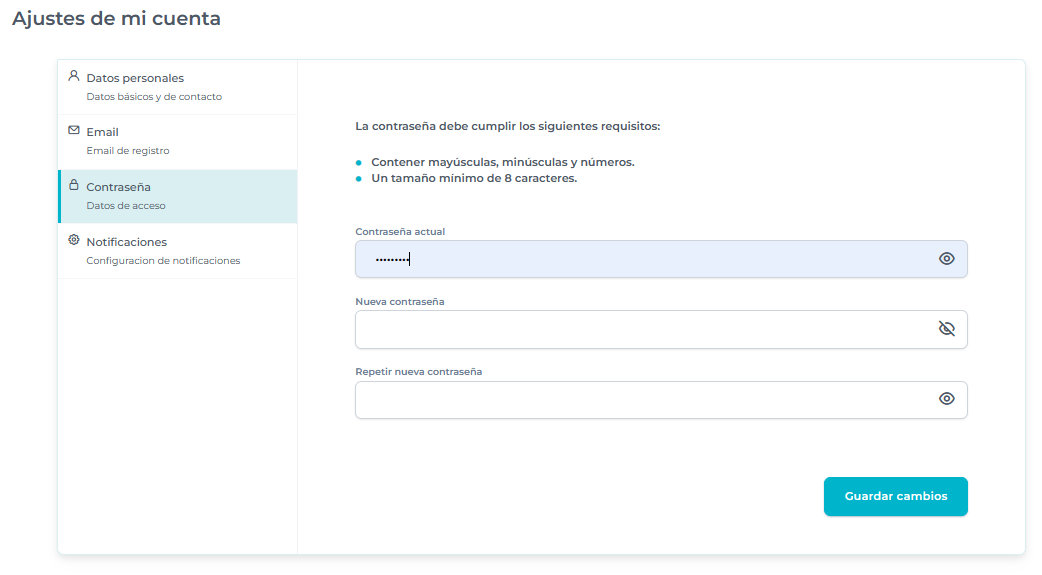
Task: Click the Repetir nueva contraseña input field
Action: [x=640, y=399]
